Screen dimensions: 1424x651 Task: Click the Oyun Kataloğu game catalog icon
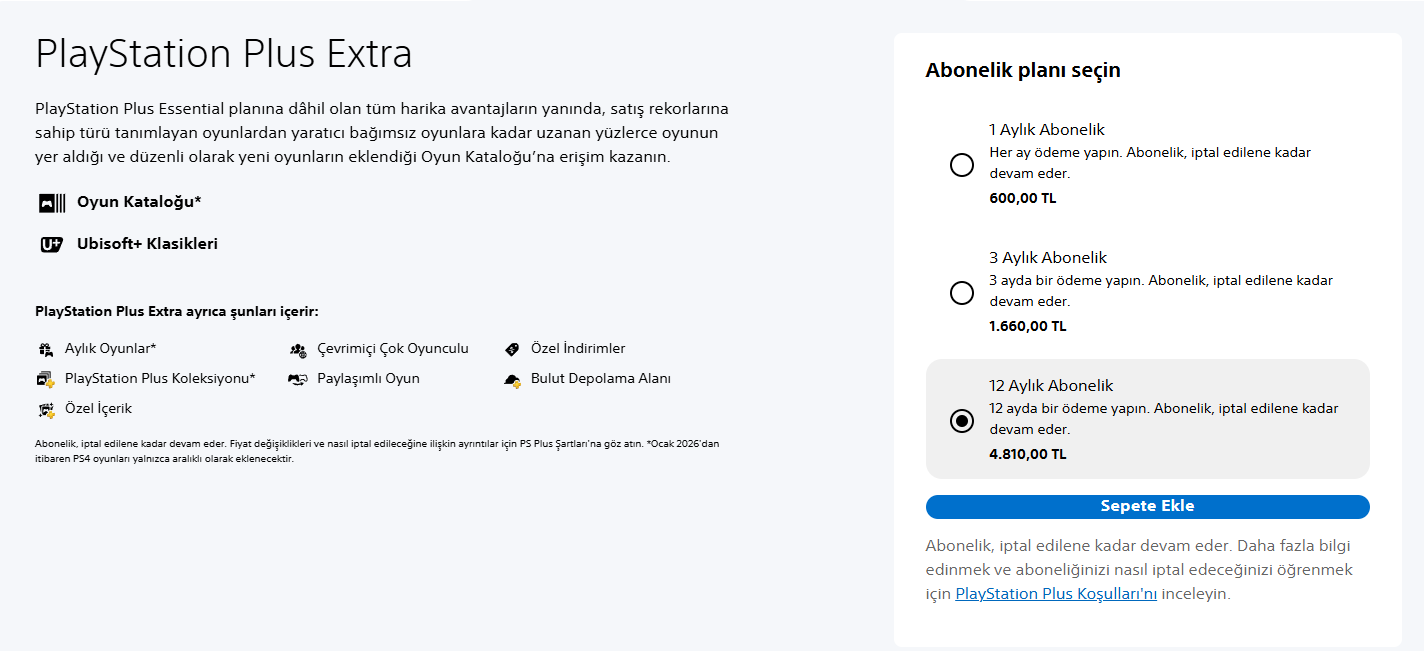pyautogui.click(x=52, y=203)
